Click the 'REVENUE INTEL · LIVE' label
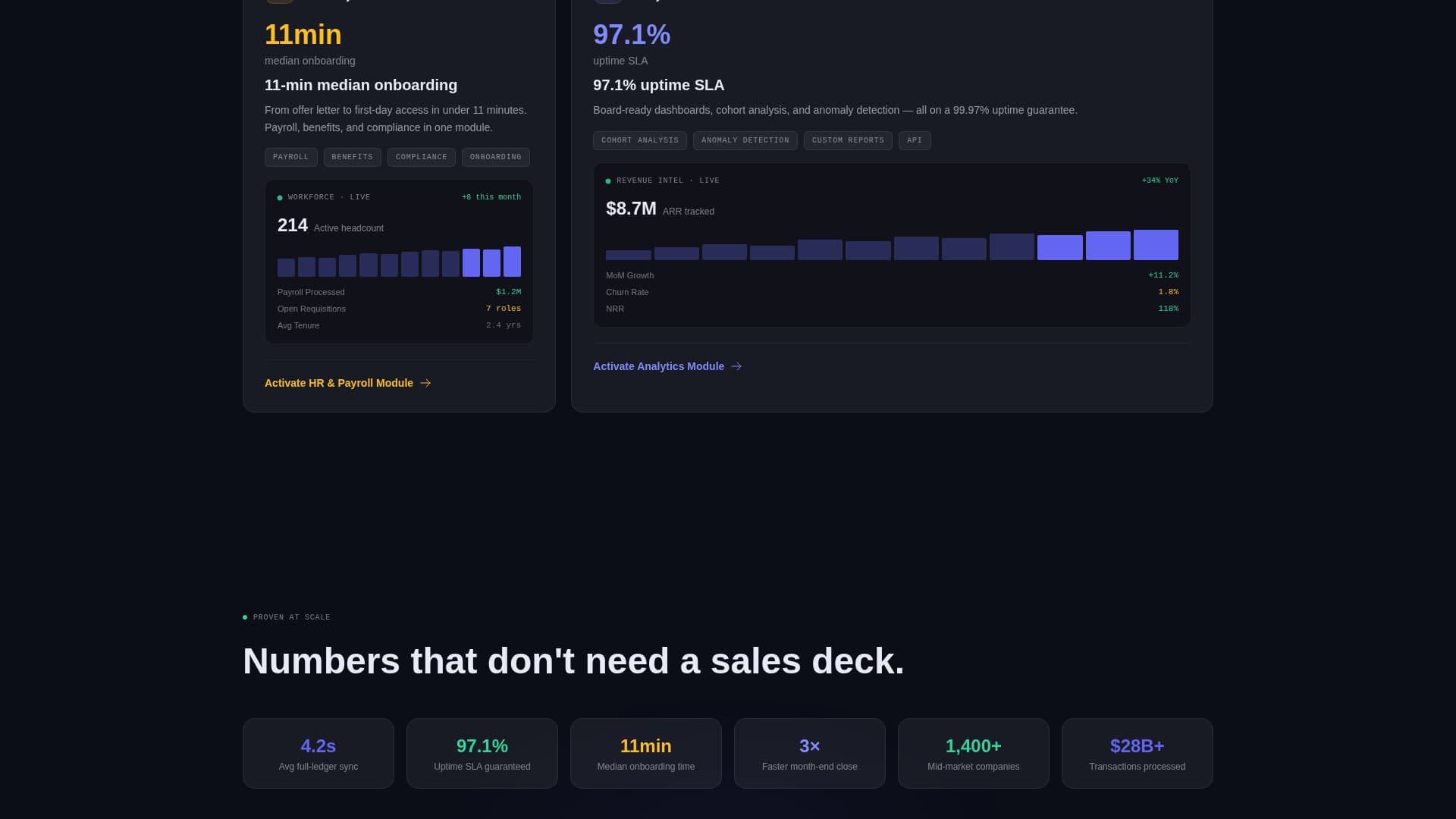Screen dimensions: 1456x819 pos(668,180)
